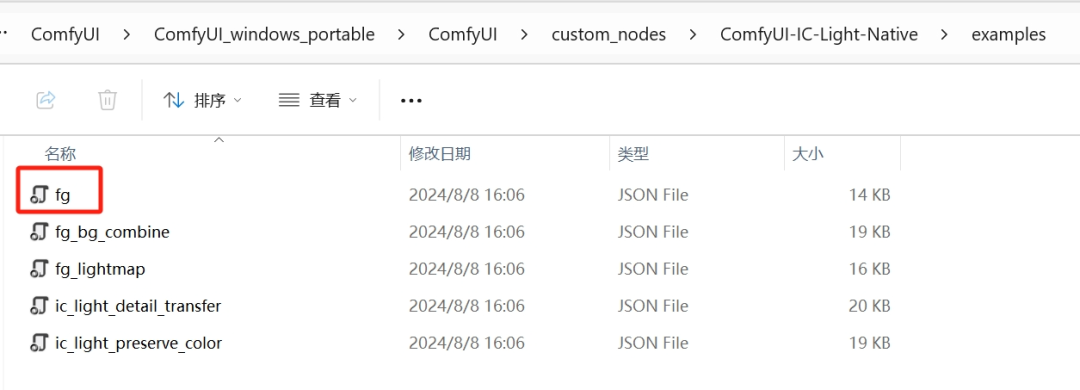Click the delete trash icon
This screenshot has width=1080, height=390.
pos(107,100)
